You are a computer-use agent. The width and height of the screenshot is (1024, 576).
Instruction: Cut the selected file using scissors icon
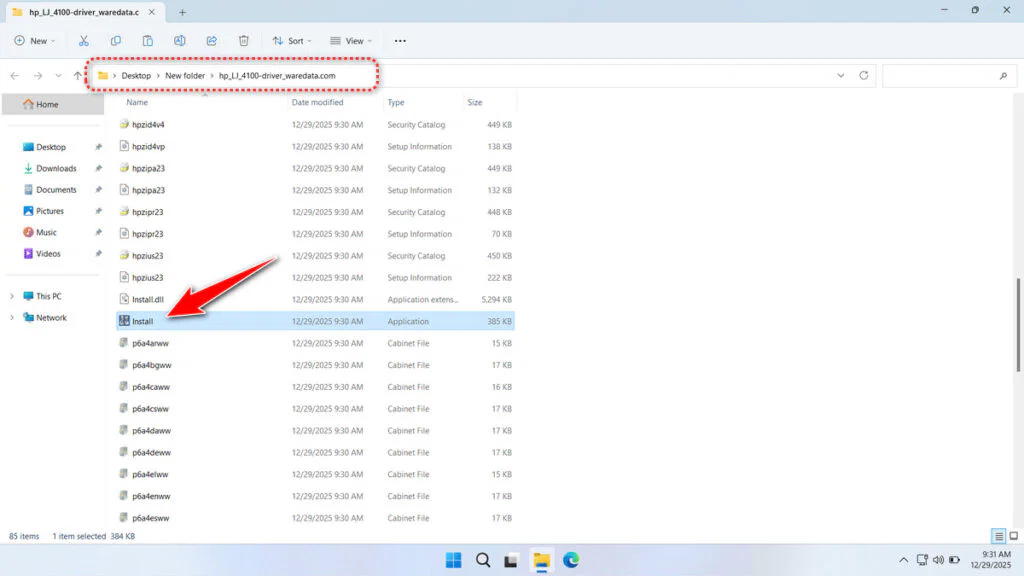pos(84,40)
